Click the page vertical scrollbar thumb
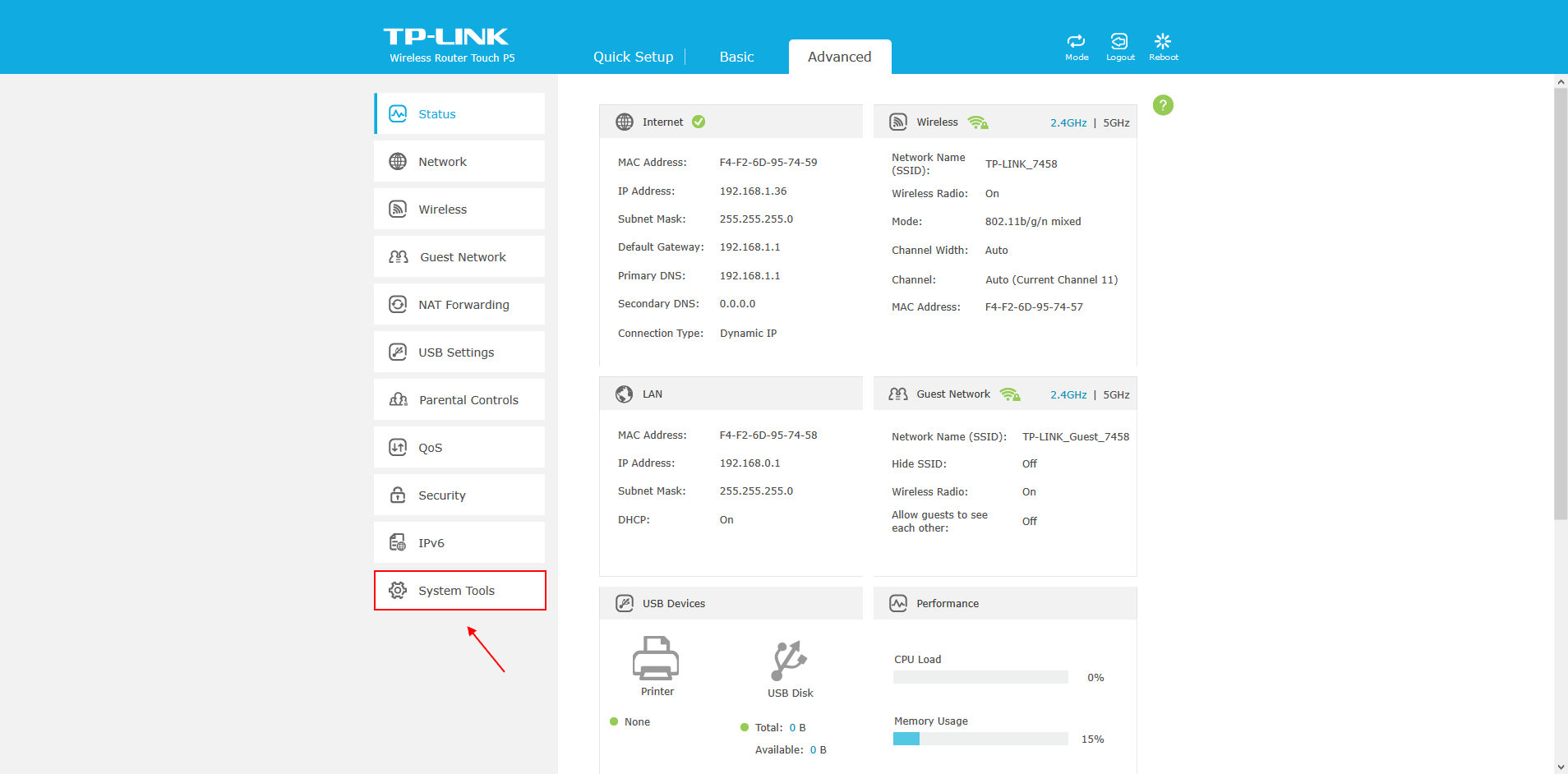This screenshot has height=774, width=1568. coord(1561,304)
